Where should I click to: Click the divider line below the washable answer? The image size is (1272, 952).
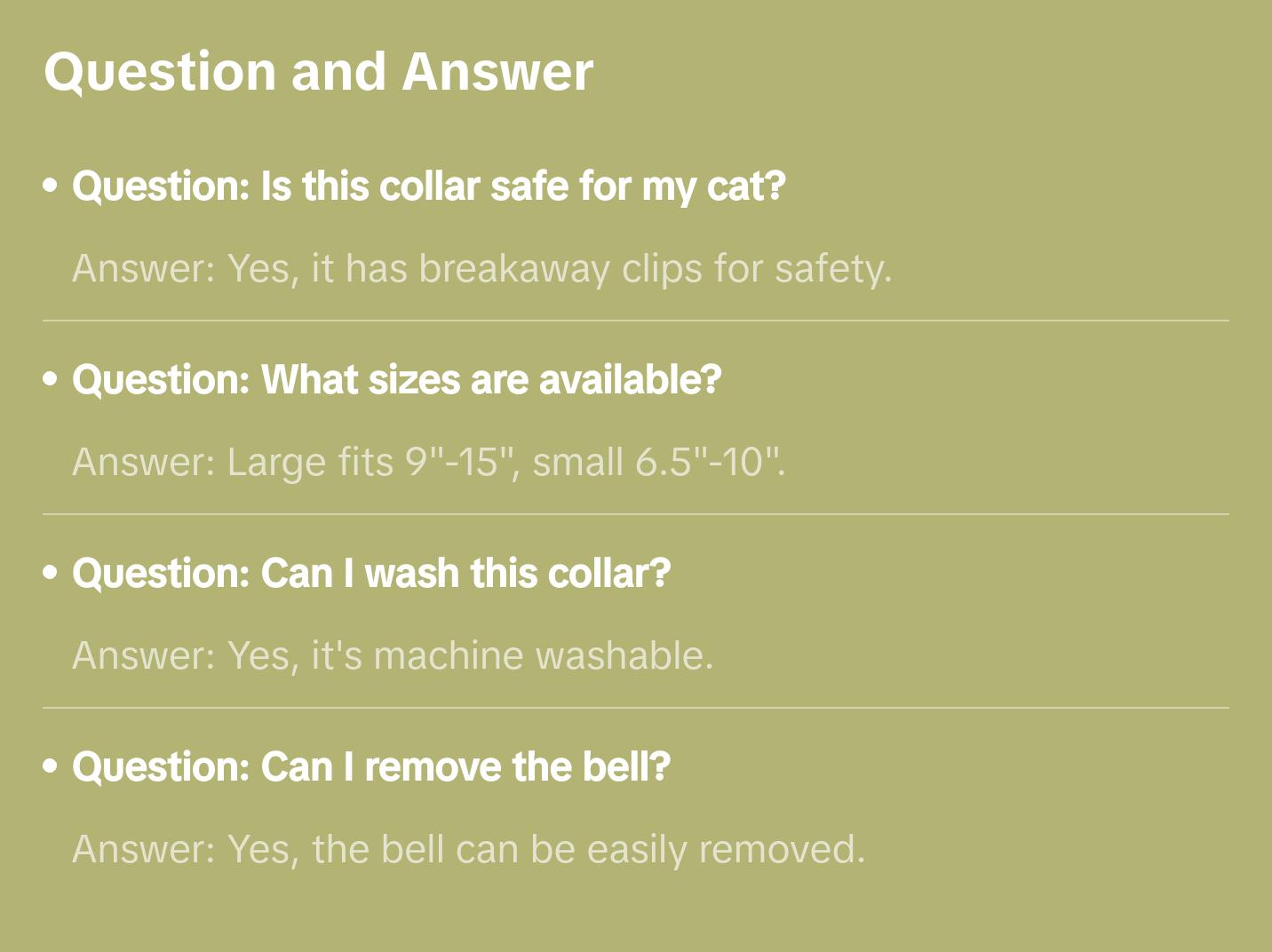pyautogui.click(x=636, y=708)
